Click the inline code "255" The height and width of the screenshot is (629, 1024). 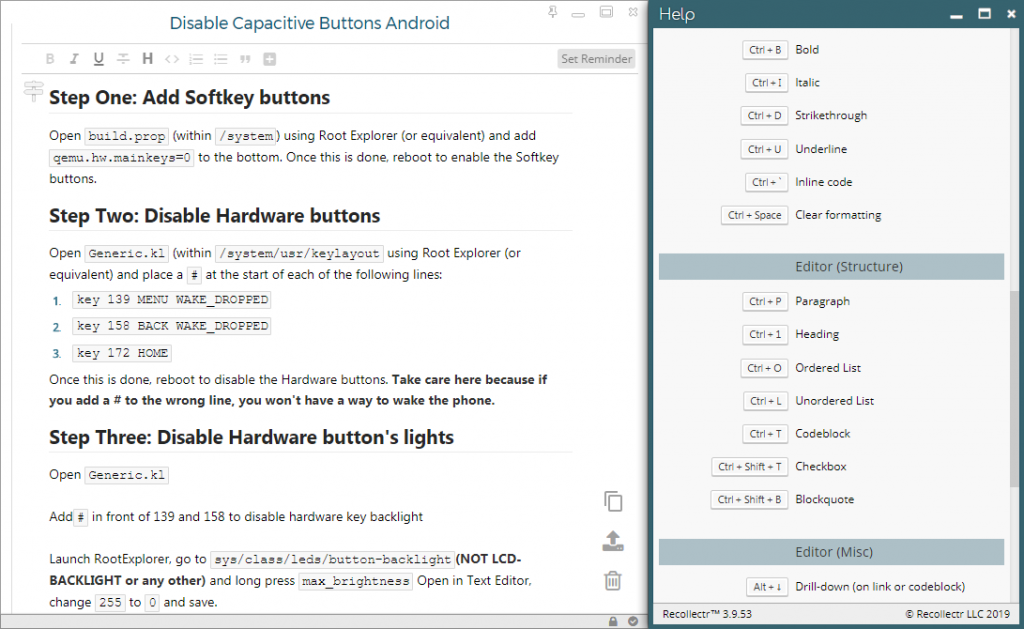[110, 602]
